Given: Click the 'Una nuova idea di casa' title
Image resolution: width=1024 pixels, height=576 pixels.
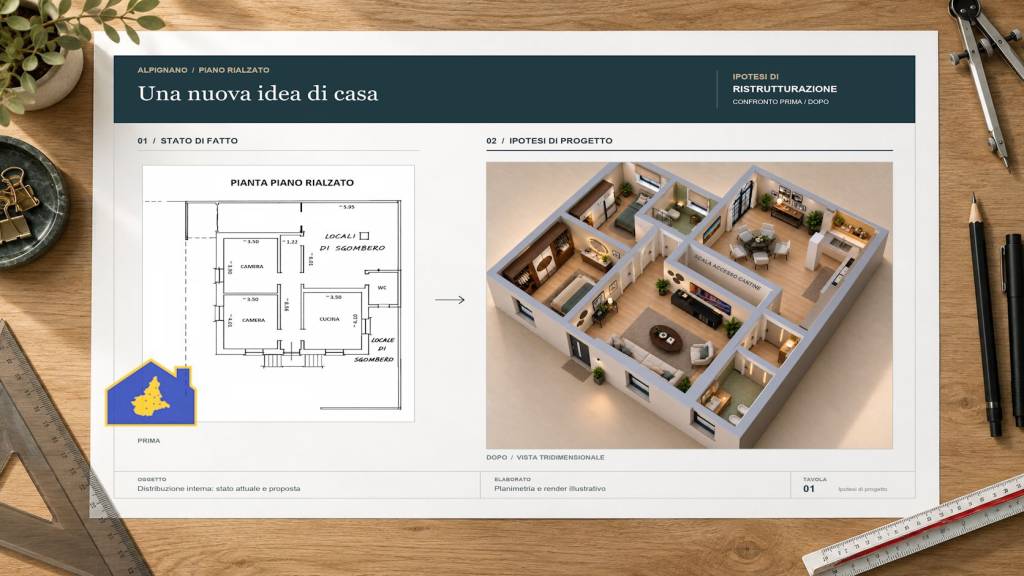Looking at the screenshot, I should click(258, 93).
